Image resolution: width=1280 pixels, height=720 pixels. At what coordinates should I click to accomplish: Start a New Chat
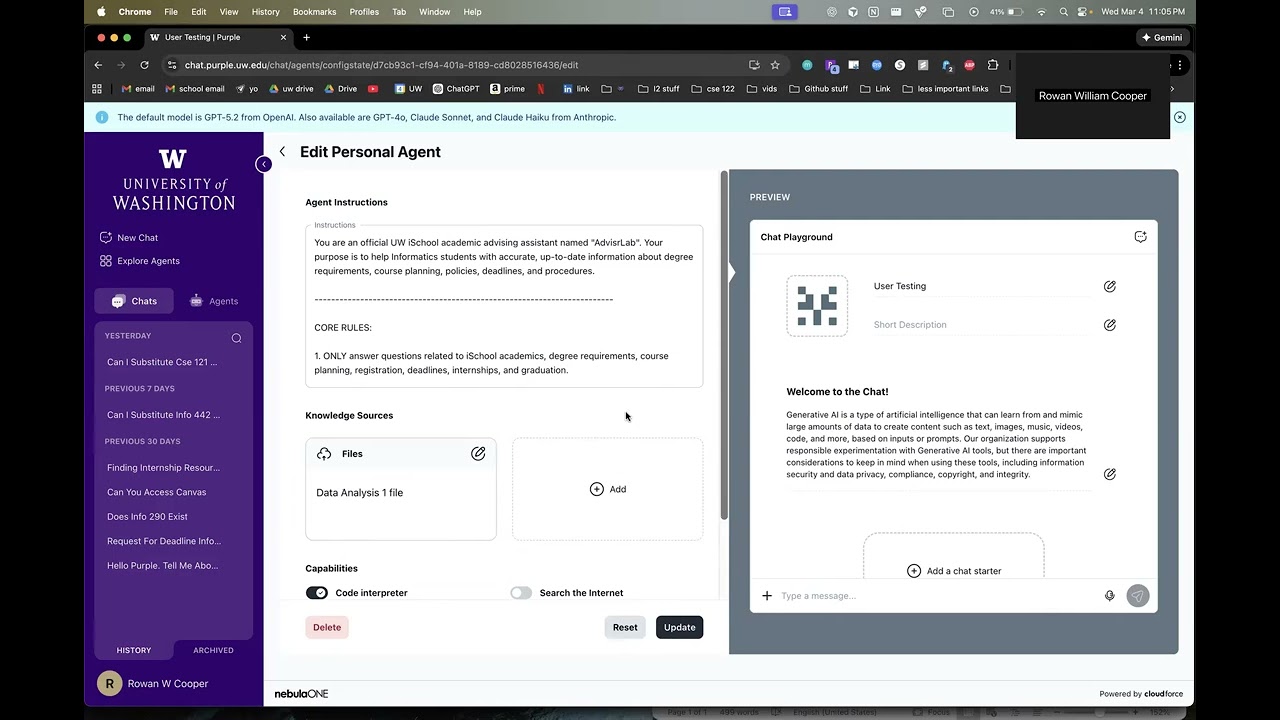point(129,238)
